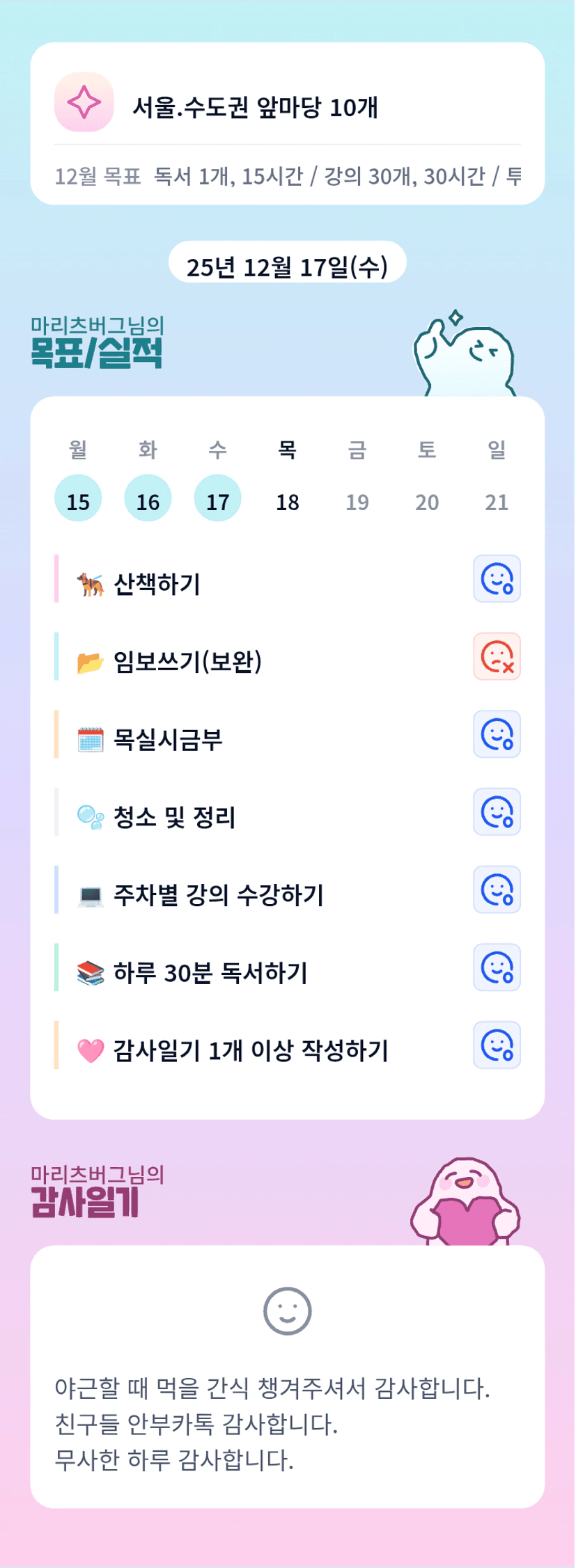Click the white ghost mascot character
Viewport: 576px width, 1568px height.
coord(465,355)
